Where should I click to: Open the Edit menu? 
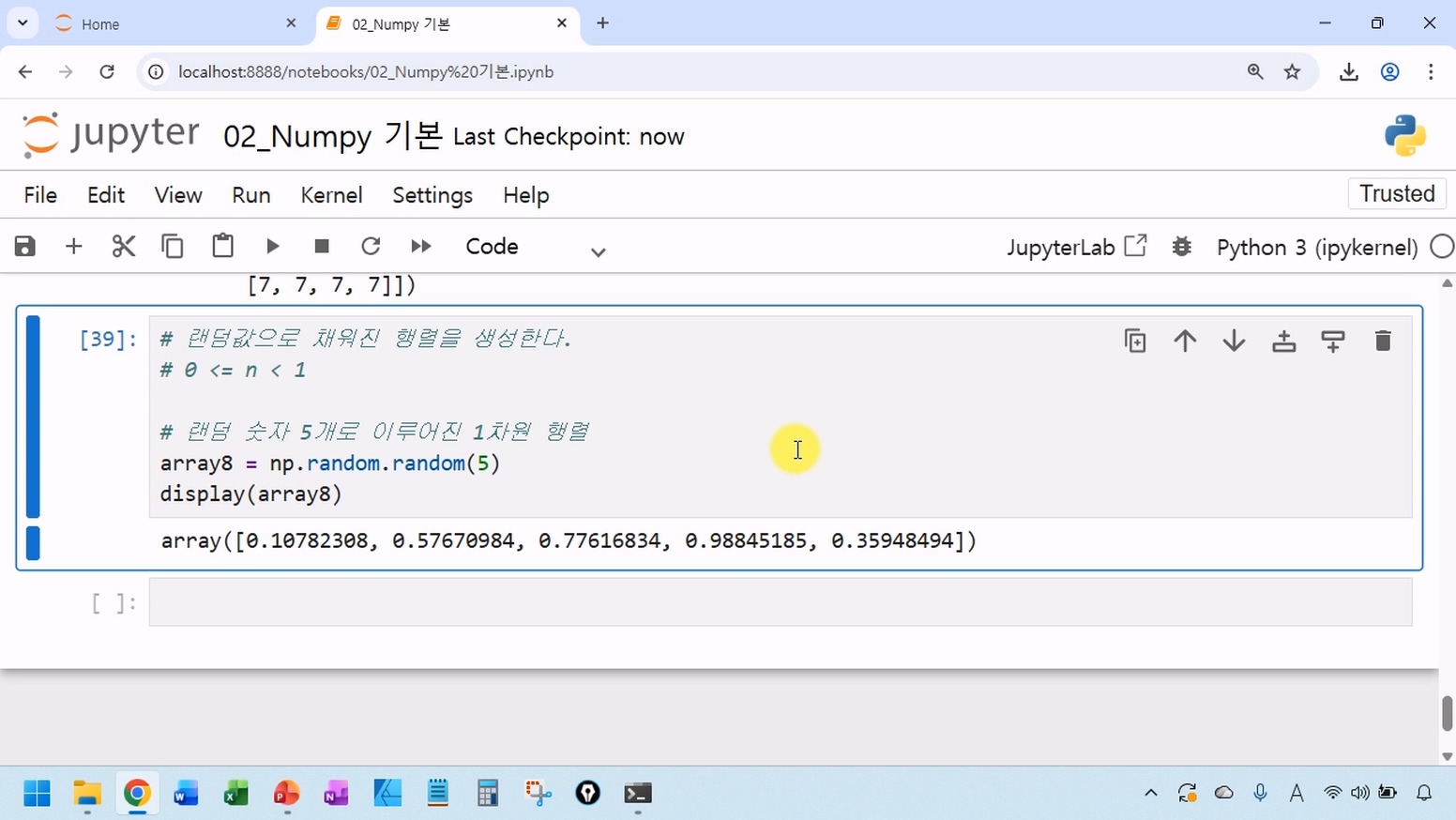pos(106,195)
